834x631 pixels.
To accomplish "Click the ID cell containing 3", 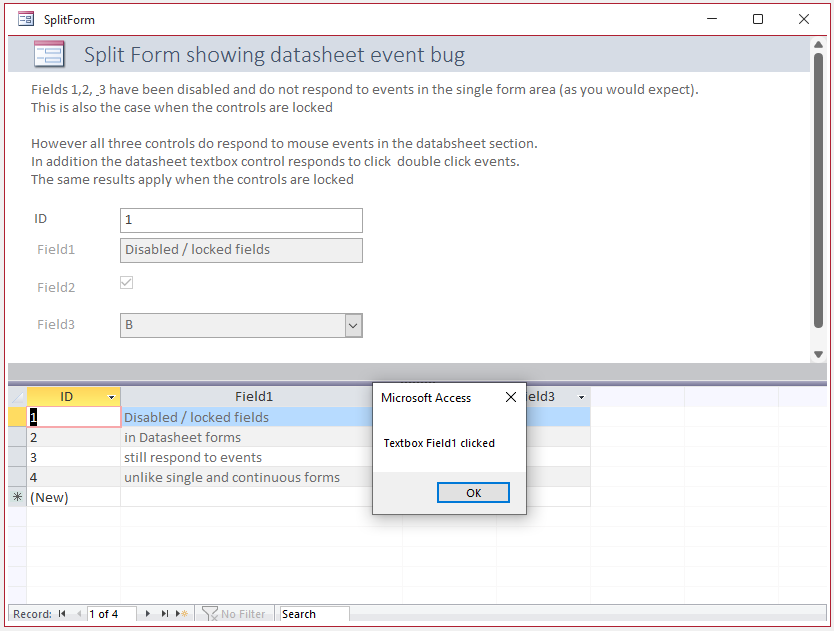I will click(73, 458).
